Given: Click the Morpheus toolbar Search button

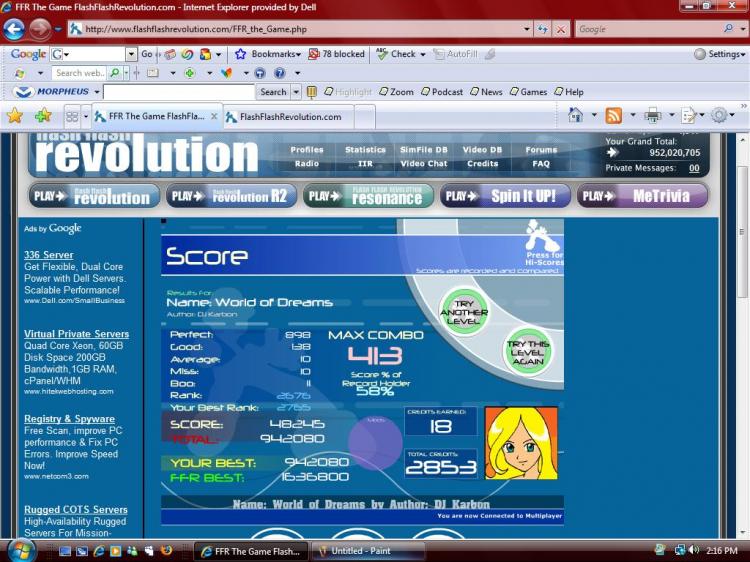Looking at the screenshot, I should coord(273,92).
